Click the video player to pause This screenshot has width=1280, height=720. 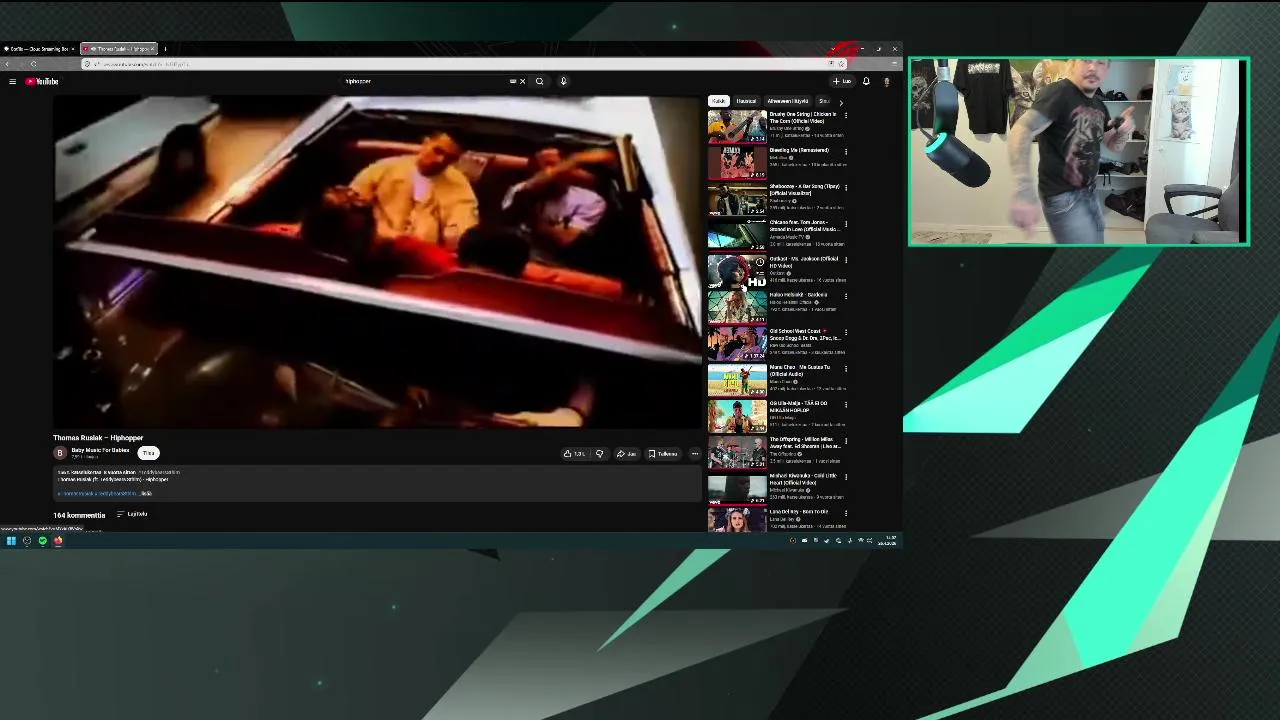click(x=377, y=262)
